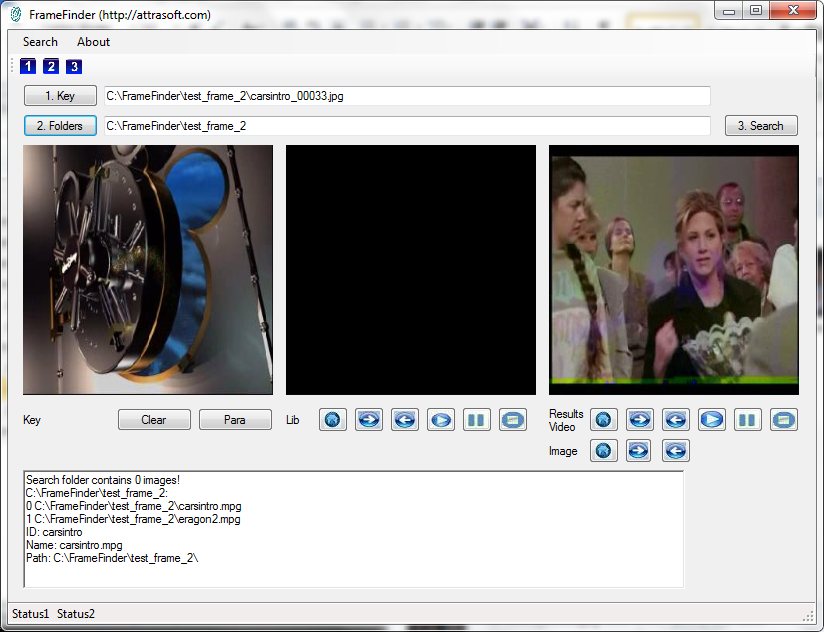This screenshot has height=632, width=824.
Task: Click the black Lib preview pane
Action: pos(411,270)
